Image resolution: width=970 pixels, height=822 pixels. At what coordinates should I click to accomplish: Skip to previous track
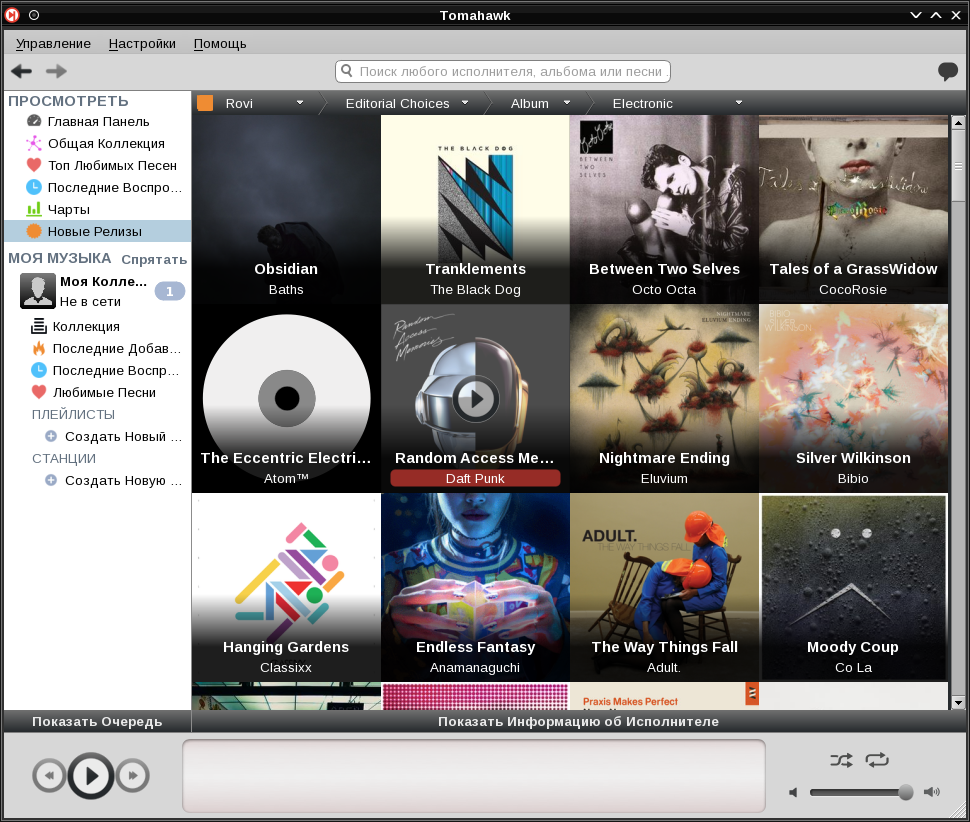(49, 775)
